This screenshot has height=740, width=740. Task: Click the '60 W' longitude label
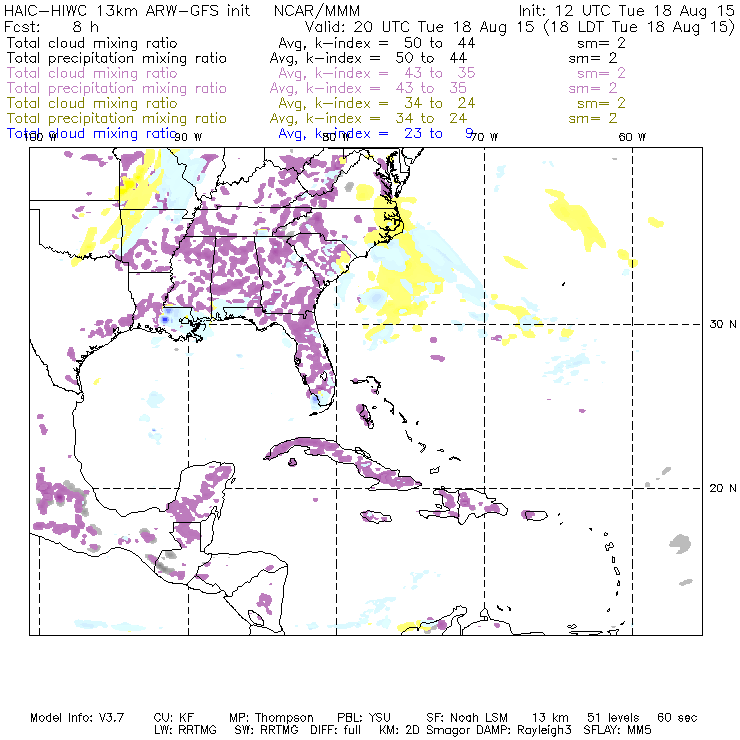tap(632, 137)
